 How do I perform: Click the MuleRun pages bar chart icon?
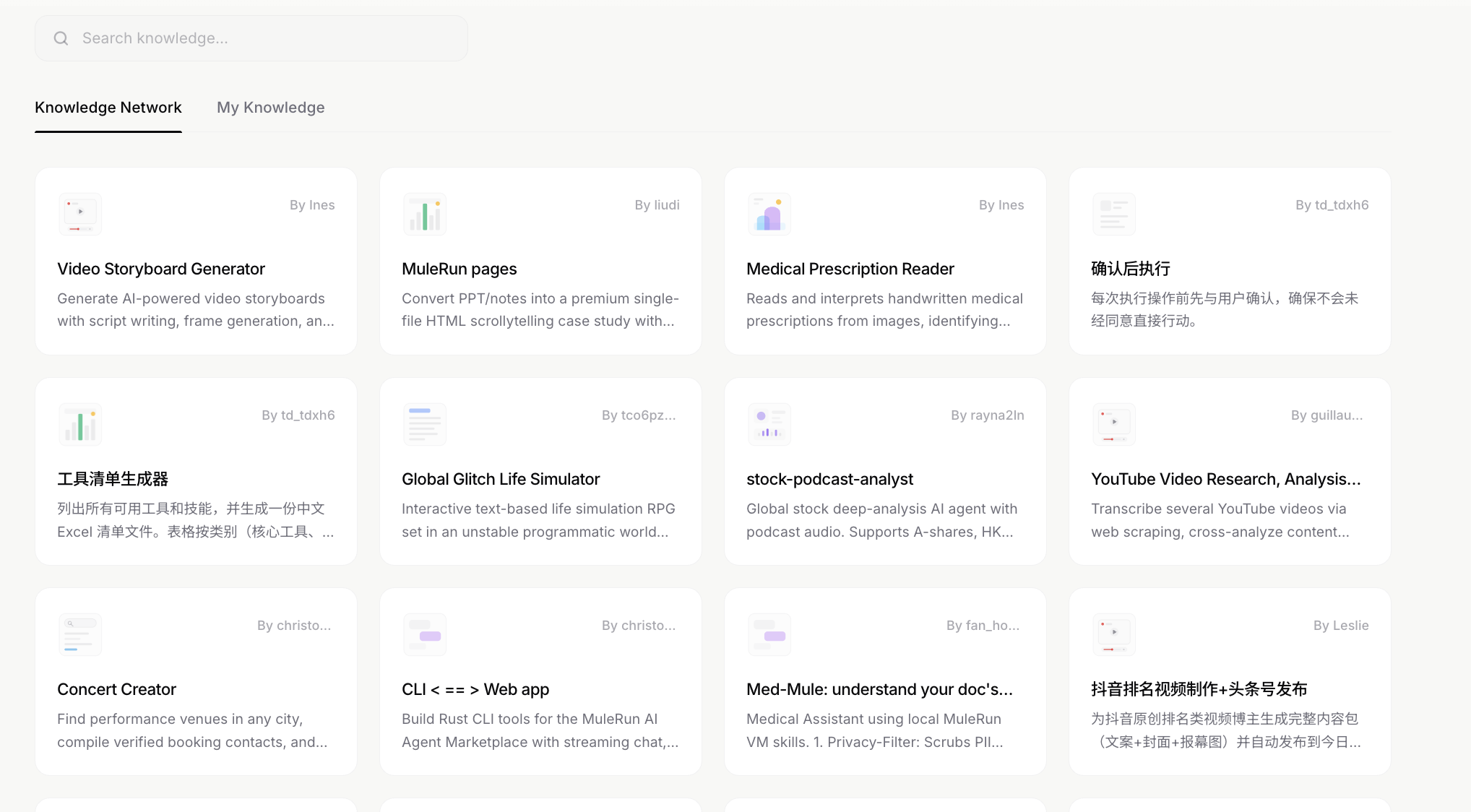pos(425,215)
